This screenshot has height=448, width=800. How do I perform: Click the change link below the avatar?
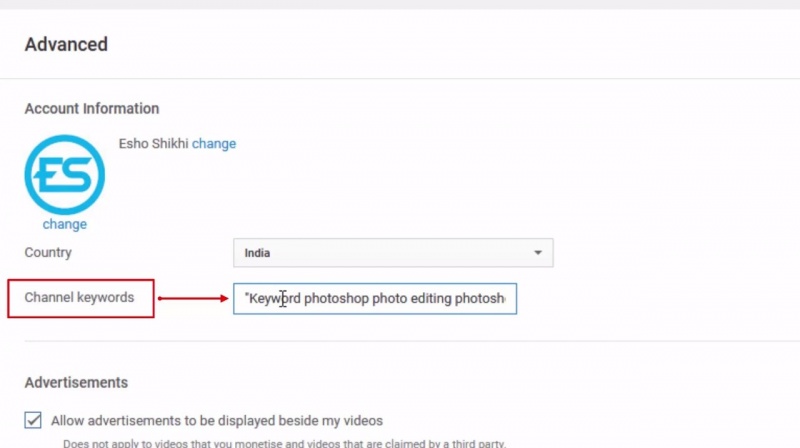64,224
